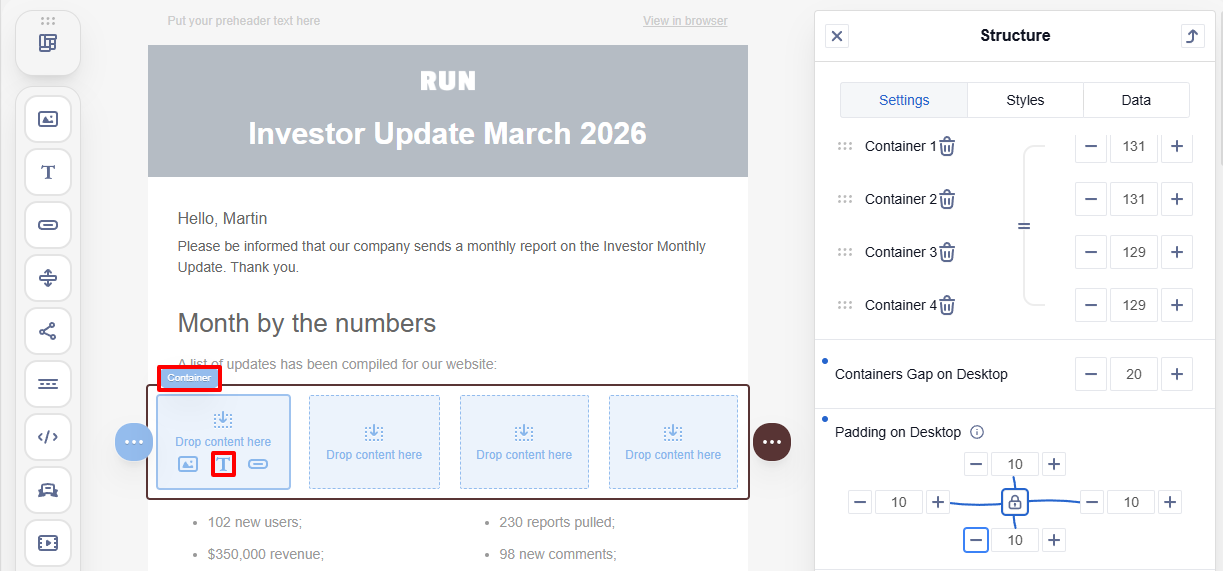Switch to the Settings tab
This screenshot has width=1223, height=571.
pyautogui.click(x=904, y=100)
